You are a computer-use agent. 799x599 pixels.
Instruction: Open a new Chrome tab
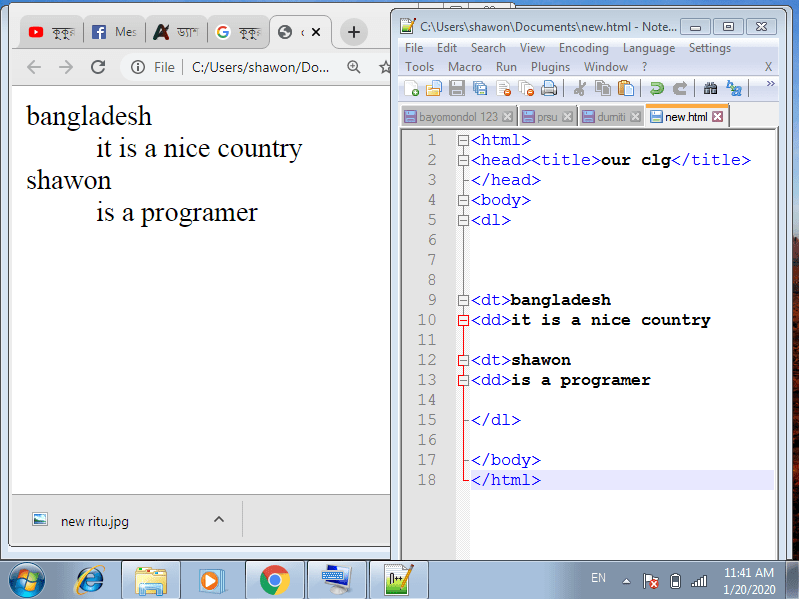point(353,32)
